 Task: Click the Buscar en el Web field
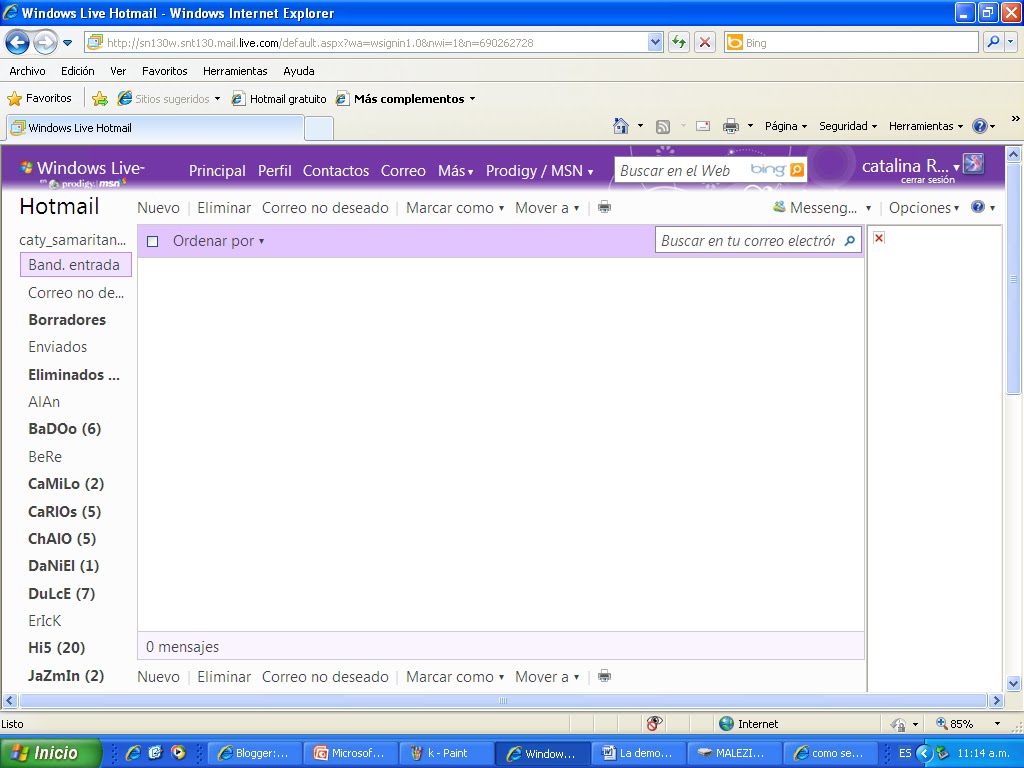pos(679,170)
